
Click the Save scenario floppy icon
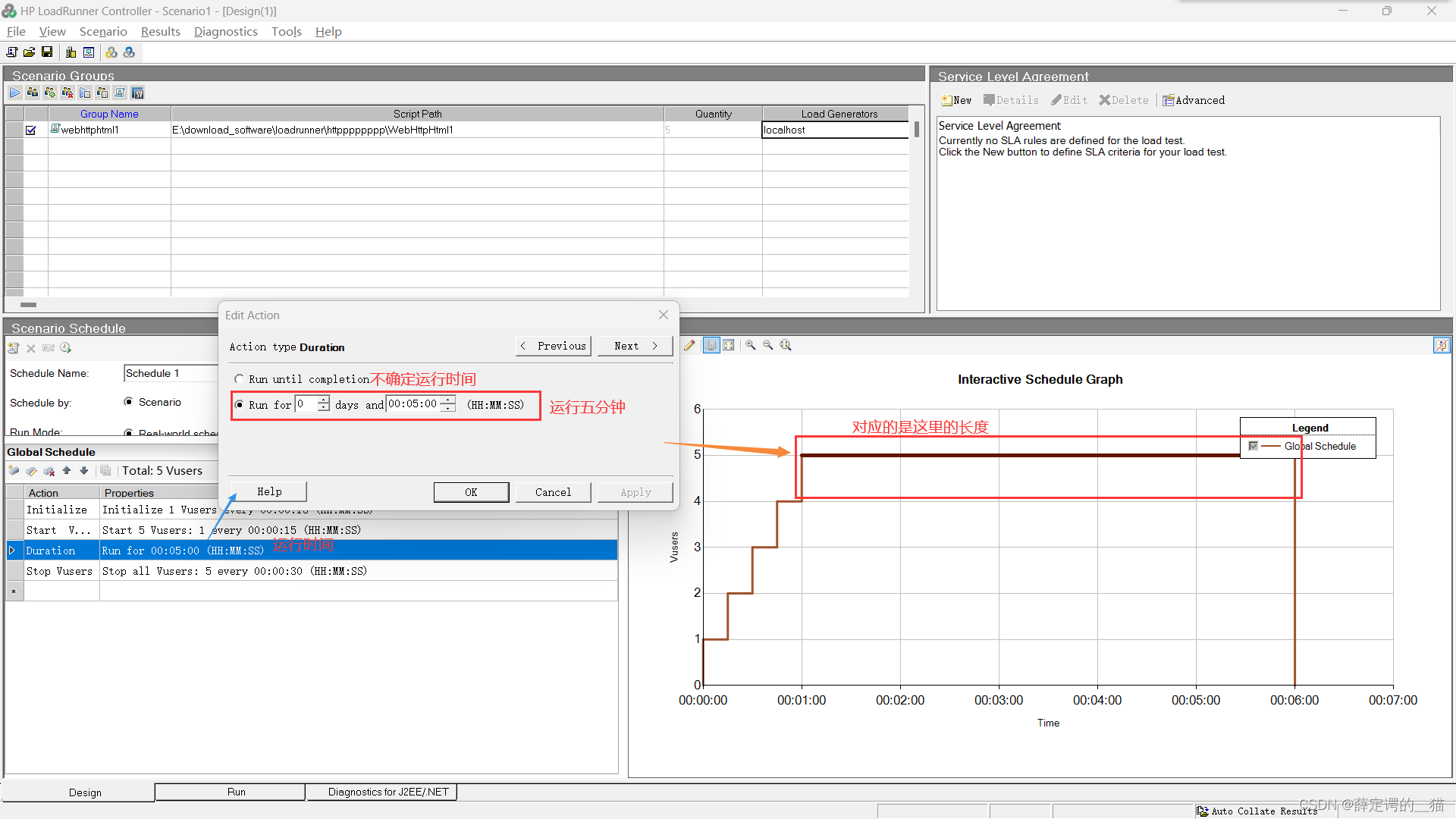(x=47, y=52)
